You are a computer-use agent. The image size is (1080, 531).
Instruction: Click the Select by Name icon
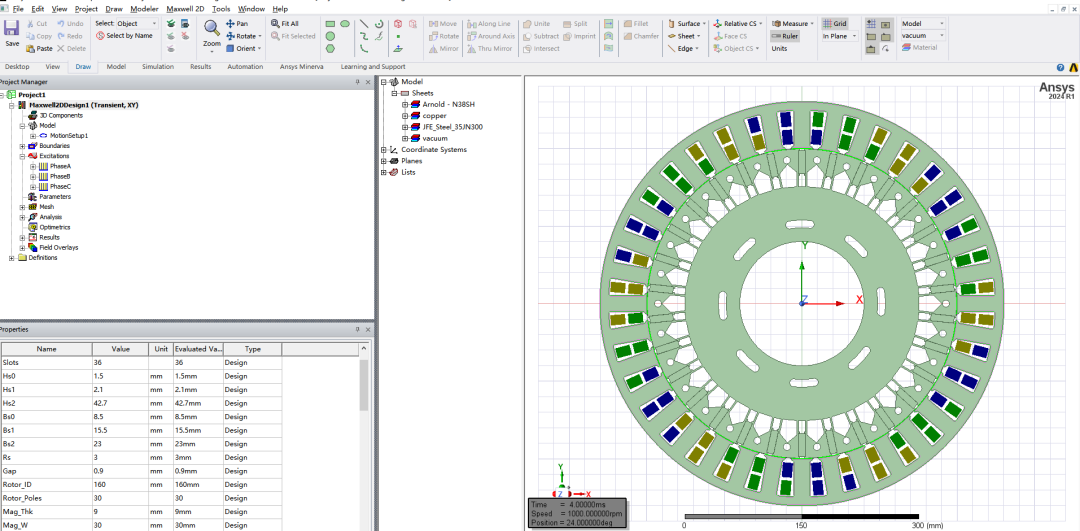(x=125, y=36)
